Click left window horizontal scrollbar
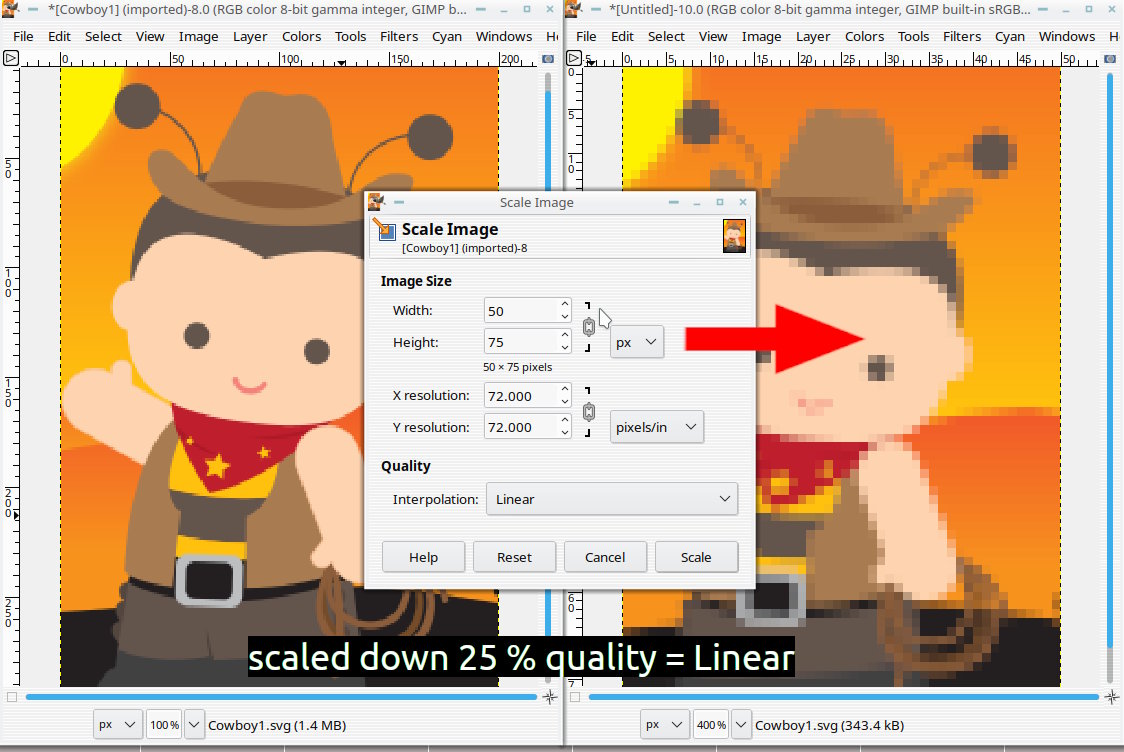 click(281, 697)
